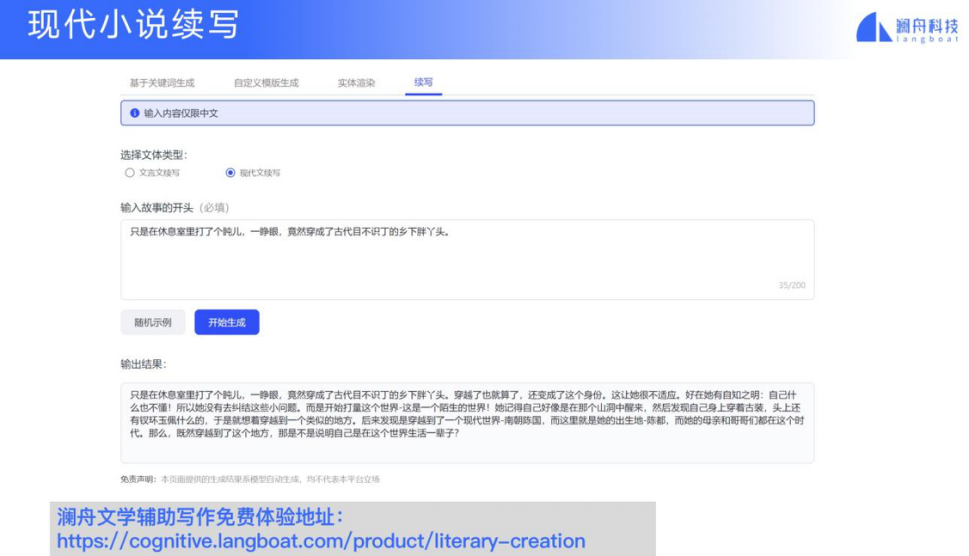The width and height of the screenshot is (969, 556).
Task: Select the 现代文续写 radio button
Action: click(x=231, y=173)
